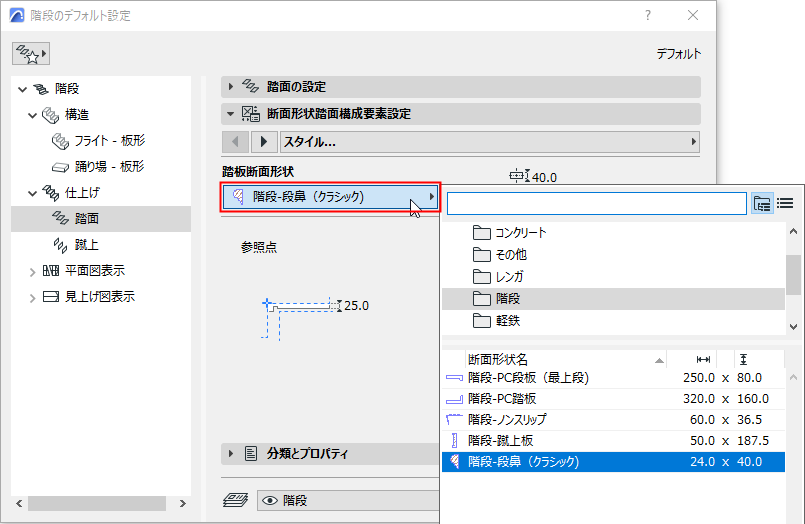This screenshot has height=524, width=805.
Task: Click the height column header icon
Action: (743, 360)
